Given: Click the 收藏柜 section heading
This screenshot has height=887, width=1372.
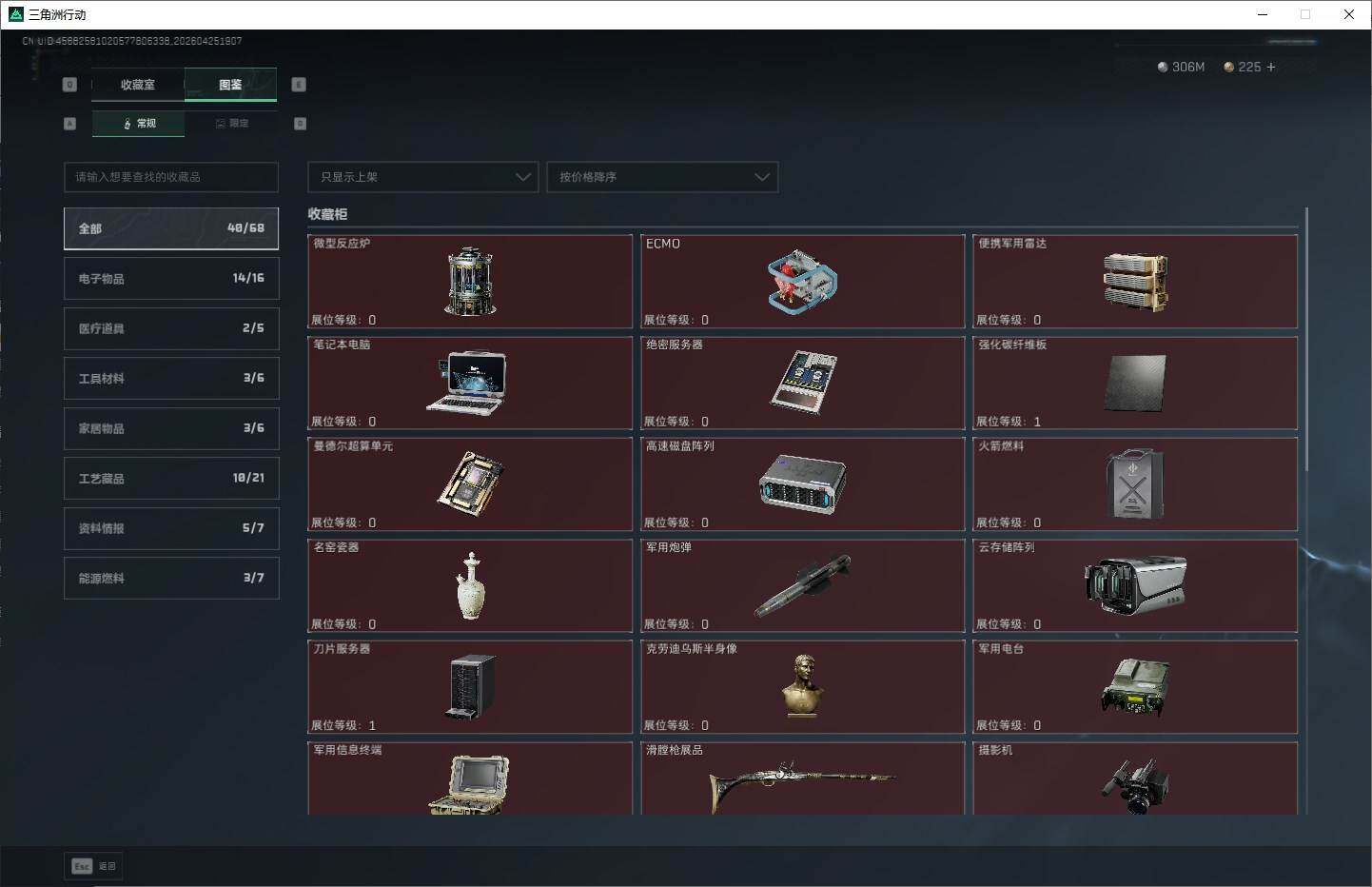Looking at the screenshot, I should (x=327, y=214).
